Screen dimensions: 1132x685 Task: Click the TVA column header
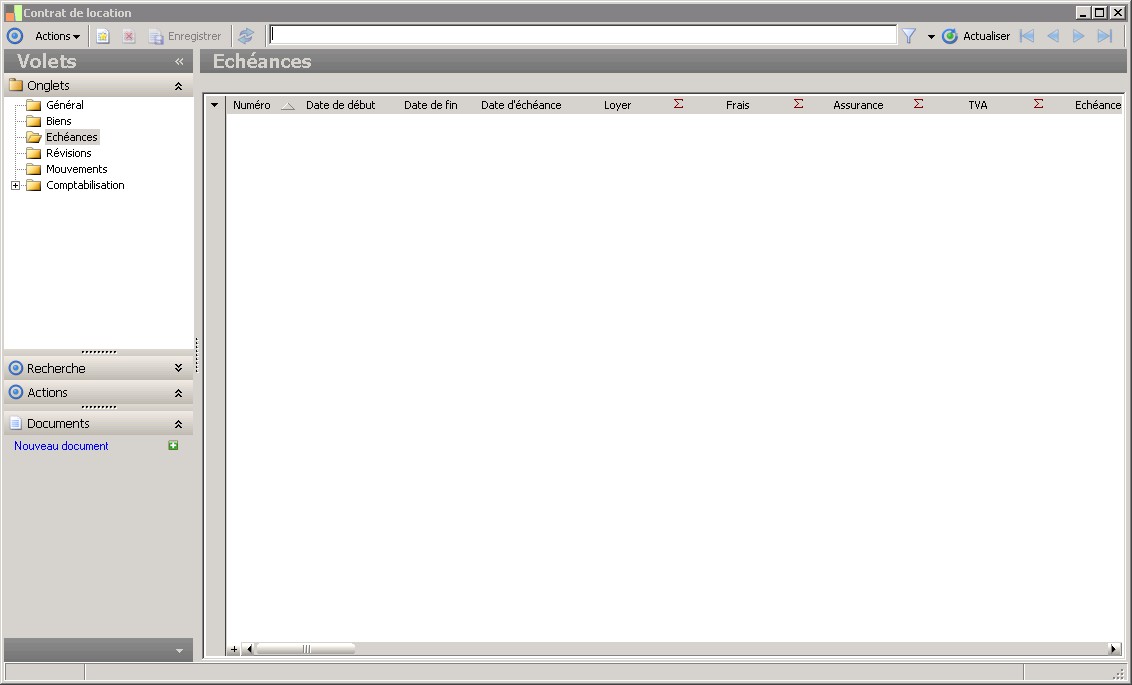click(x=978, y=105)
